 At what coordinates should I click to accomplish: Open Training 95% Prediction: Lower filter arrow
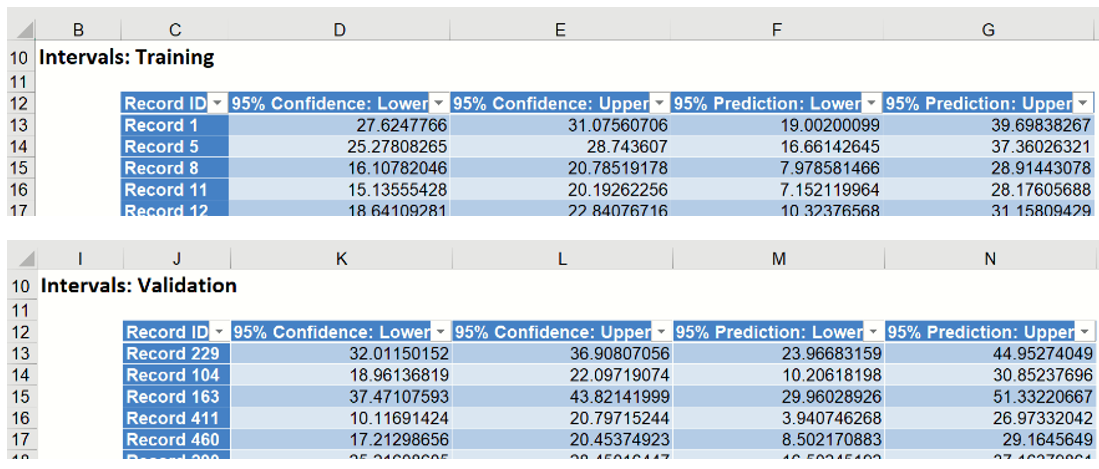(x=872, y=104)
